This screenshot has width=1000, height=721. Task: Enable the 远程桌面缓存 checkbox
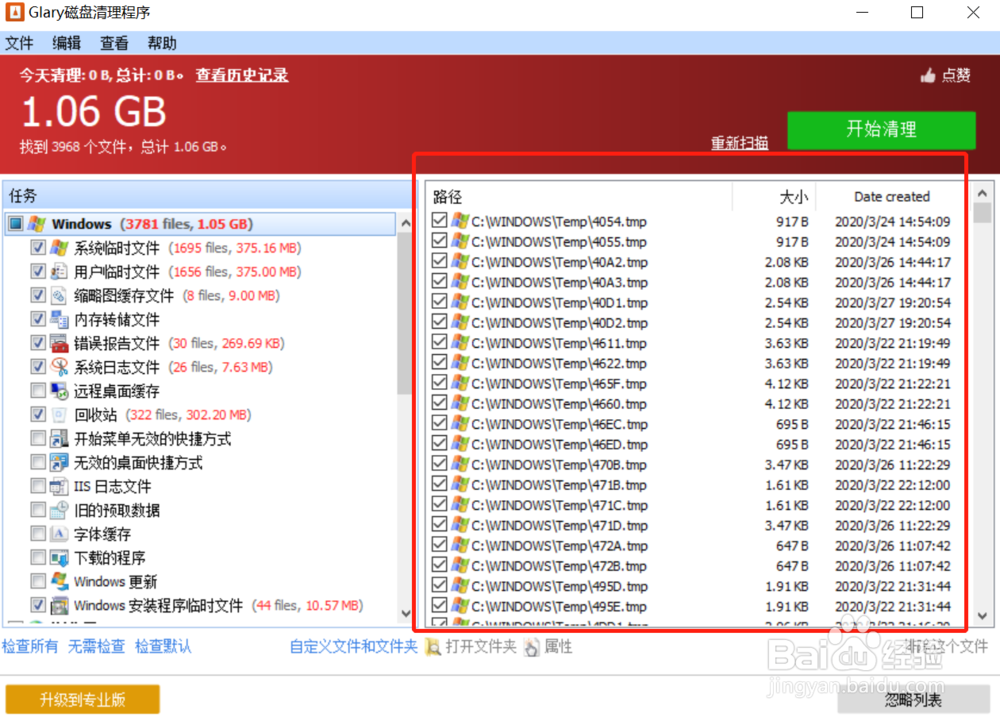38,391
